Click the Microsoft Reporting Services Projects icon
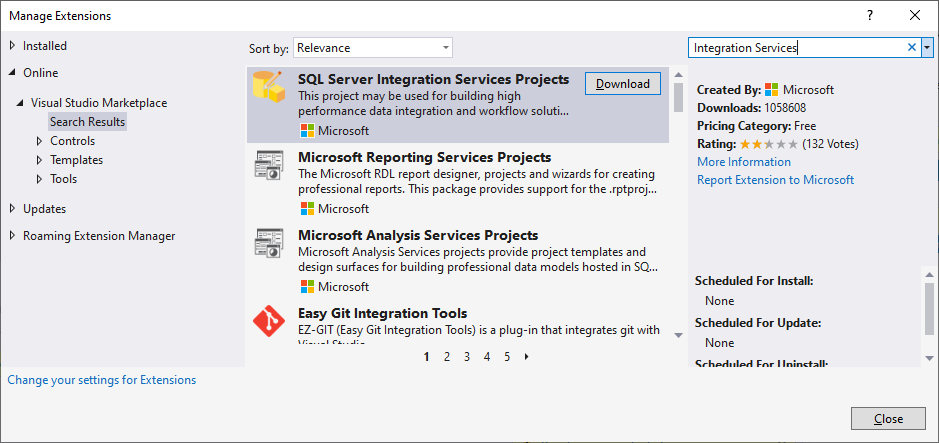Viewport: 939px width, 443px height. 269,167
